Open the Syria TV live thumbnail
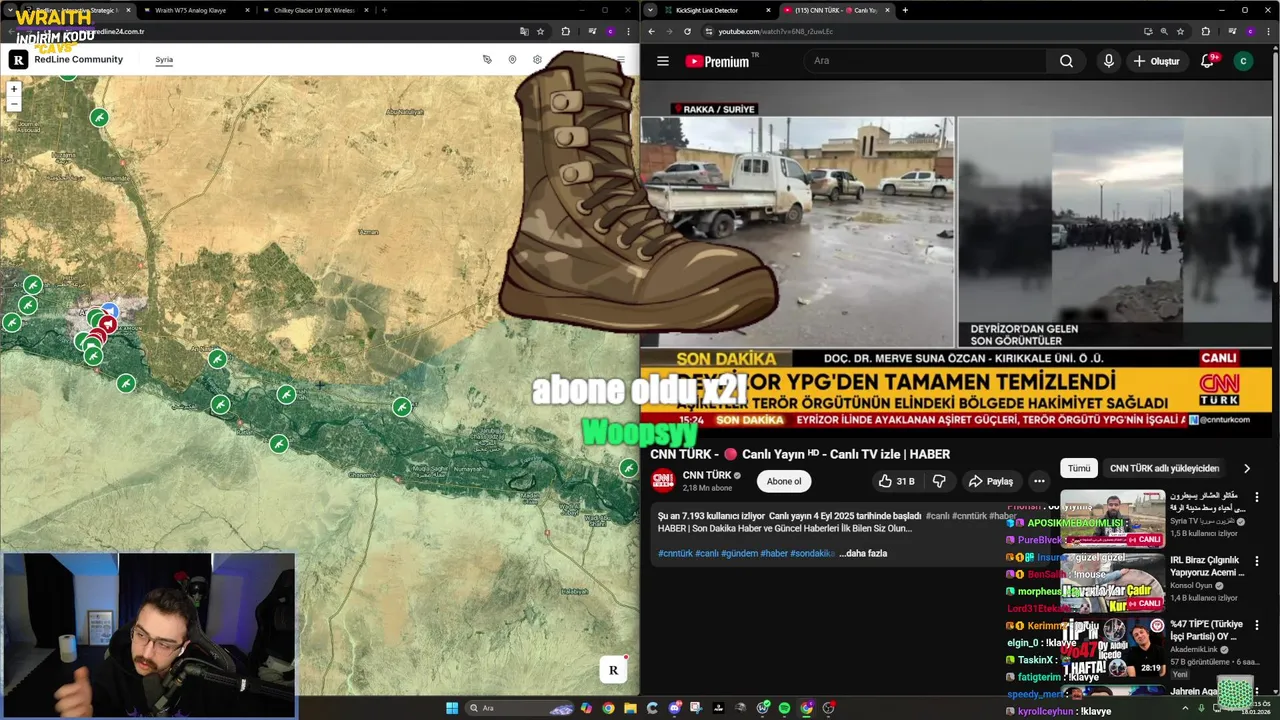The height and width of the screenshot is (720, 1280). click(1112, 517)
